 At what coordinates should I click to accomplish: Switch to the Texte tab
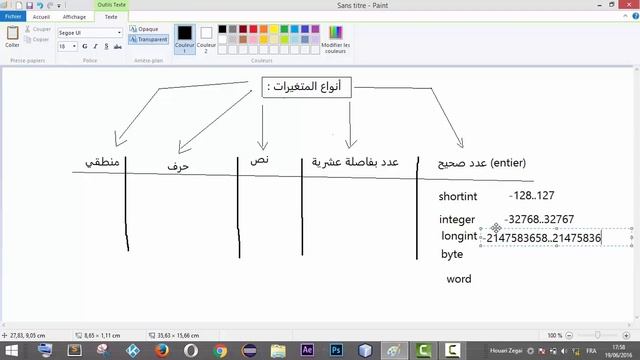click(111, 17)
